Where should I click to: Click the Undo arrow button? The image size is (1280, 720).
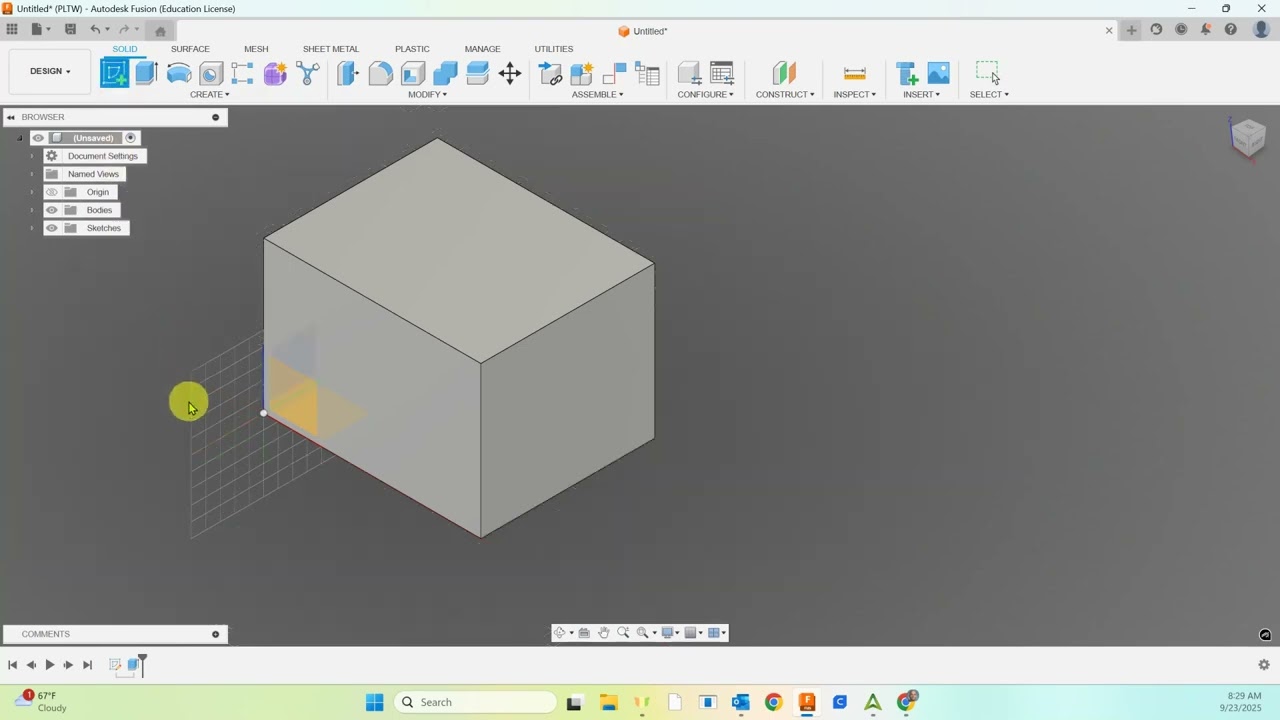pos(95,29)
